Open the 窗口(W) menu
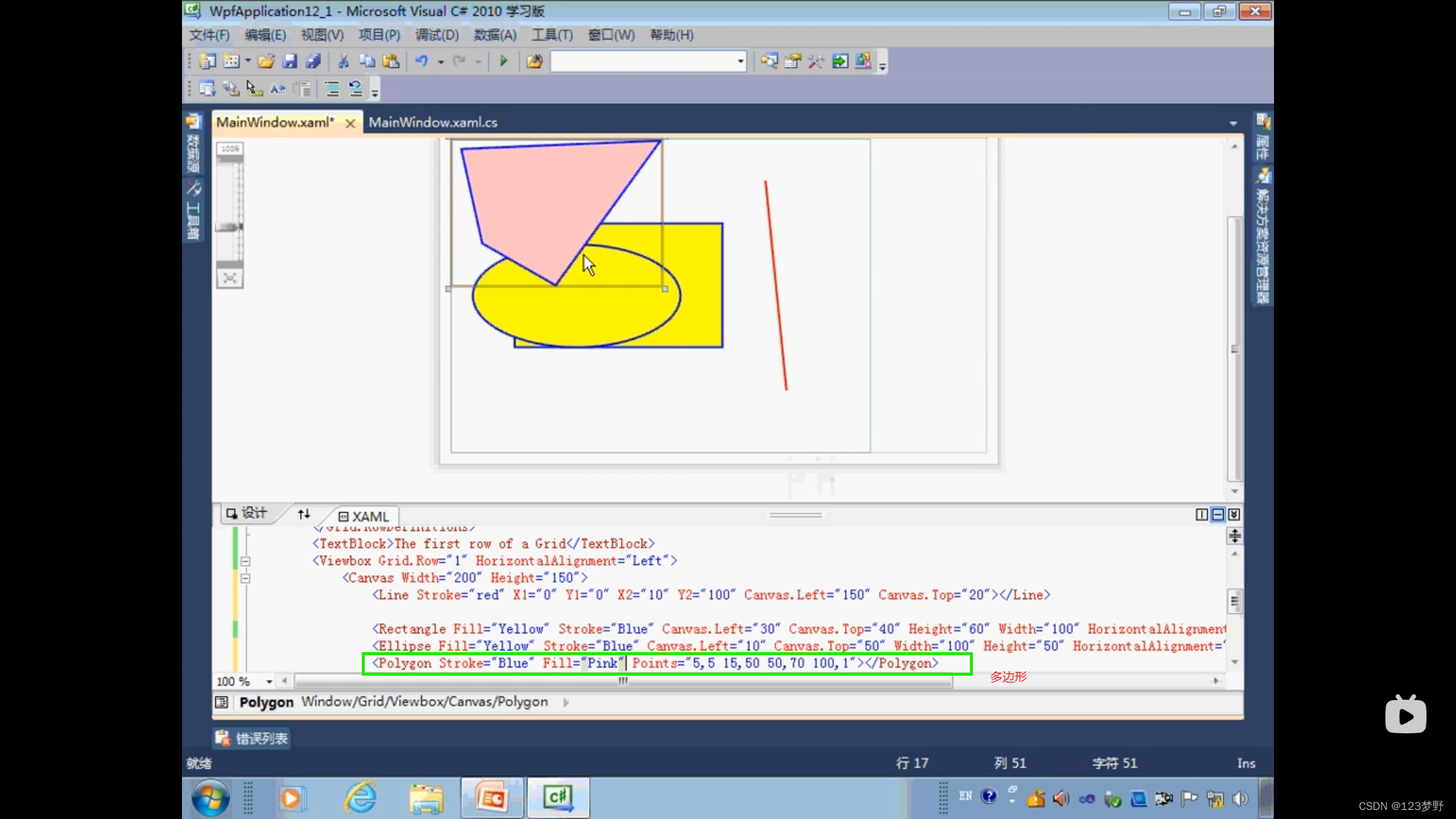 pyautogui.click(x=611, y=35)
